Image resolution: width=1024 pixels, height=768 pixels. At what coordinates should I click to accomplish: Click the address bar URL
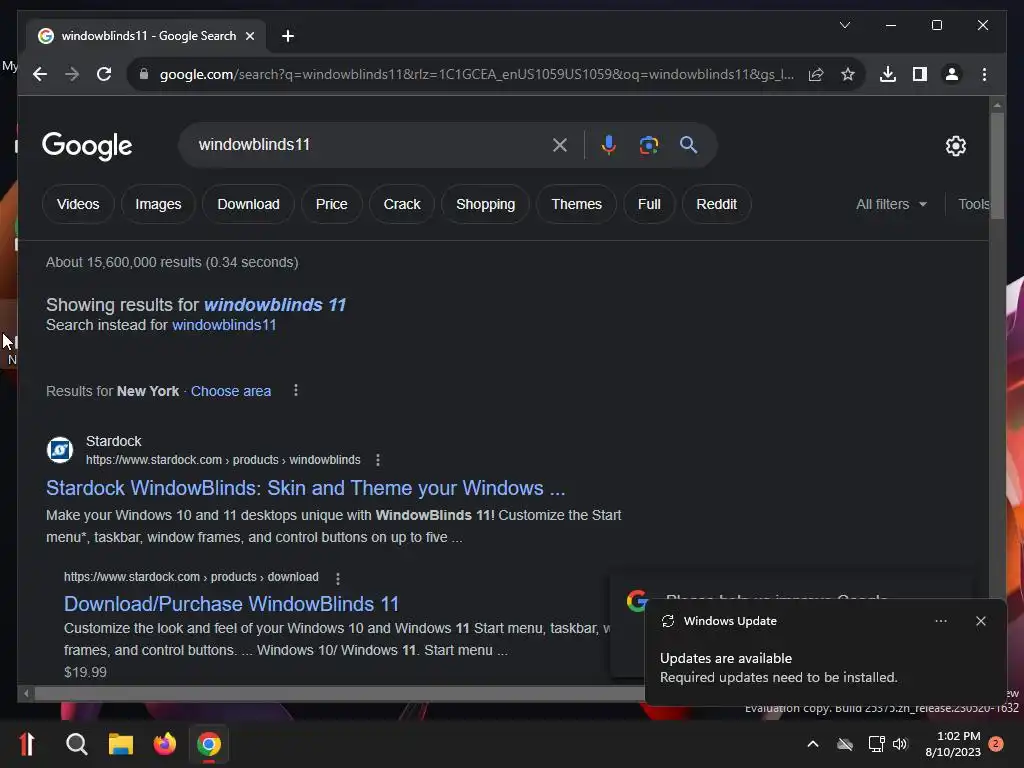click(x=477, y=74)
